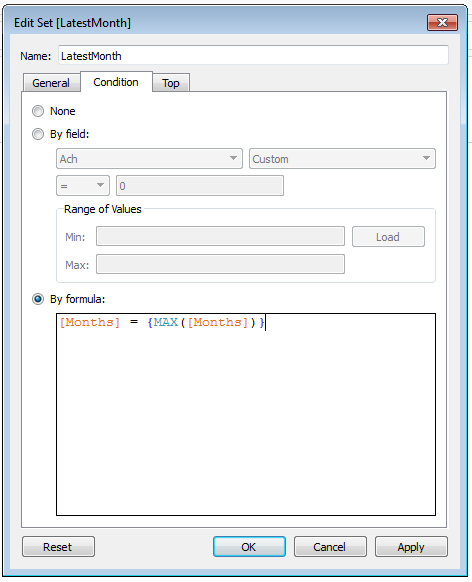Confirm with the OK button

[x=249, y=546]
